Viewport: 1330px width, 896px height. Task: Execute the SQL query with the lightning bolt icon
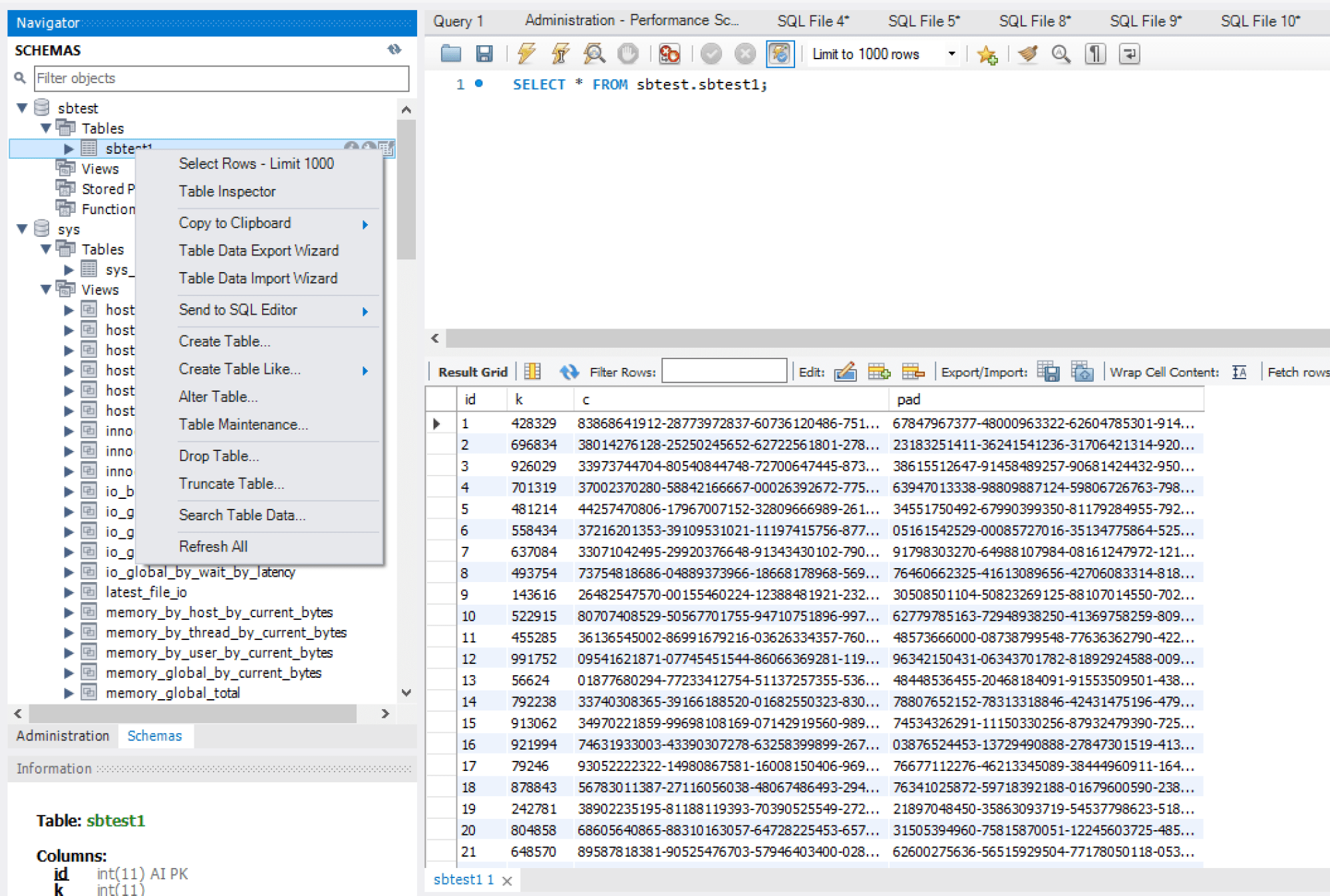click(x=526, y=54)
